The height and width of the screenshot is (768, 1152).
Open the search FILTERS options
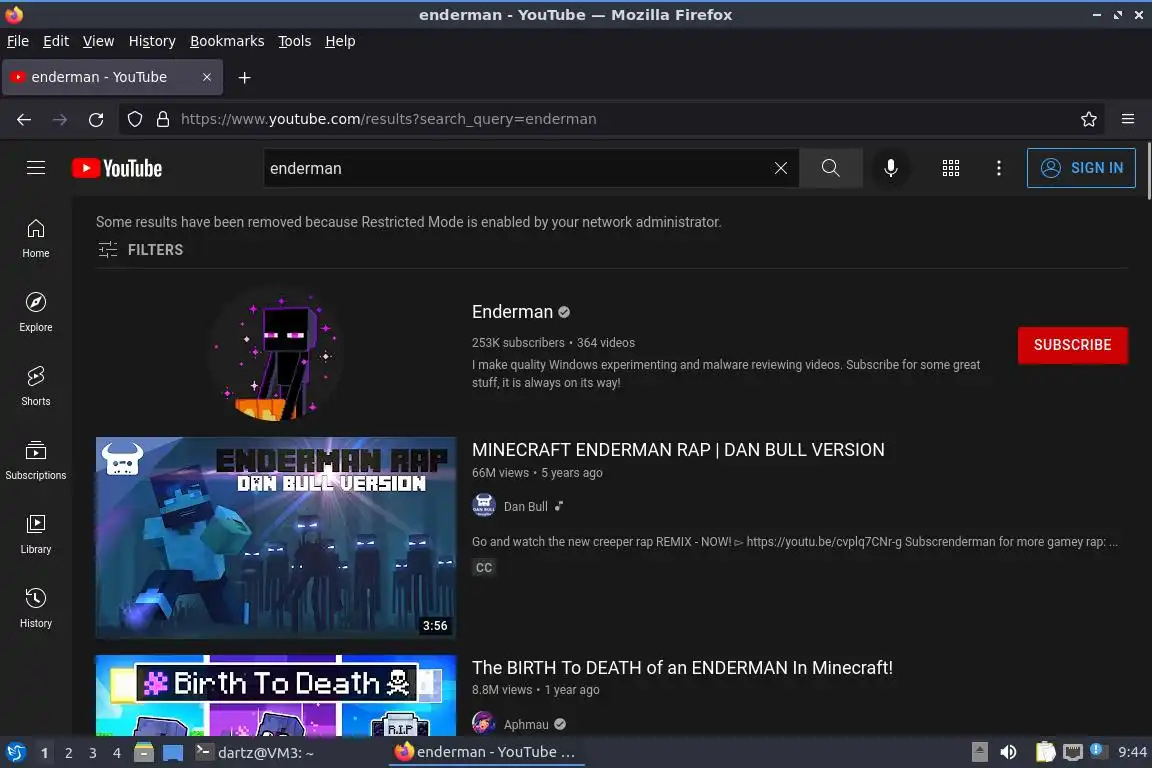click(140, 250)
